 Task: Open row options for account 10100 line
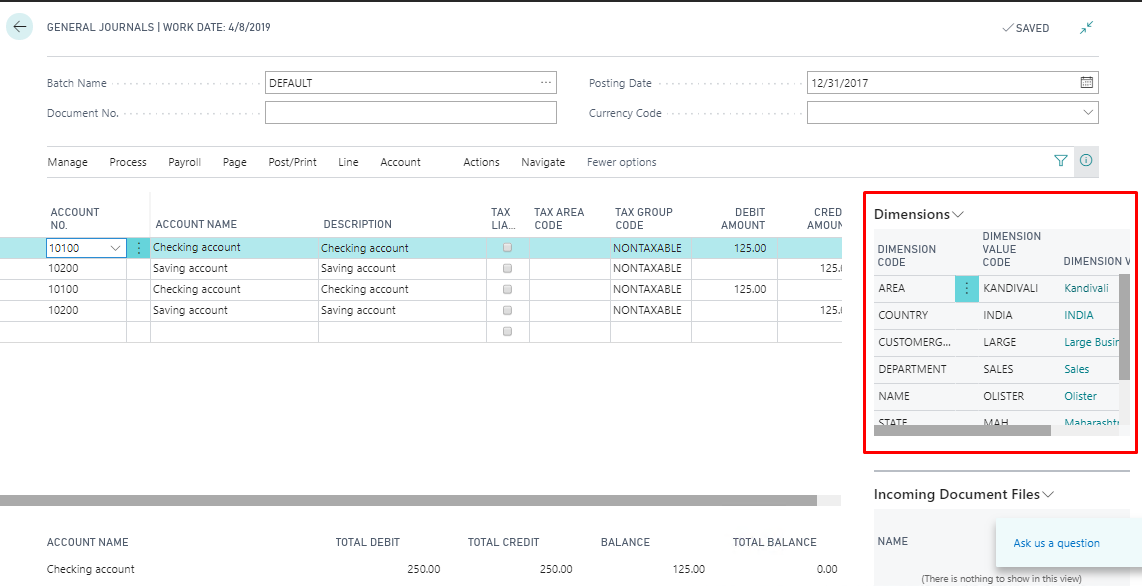tap(139, 248)
